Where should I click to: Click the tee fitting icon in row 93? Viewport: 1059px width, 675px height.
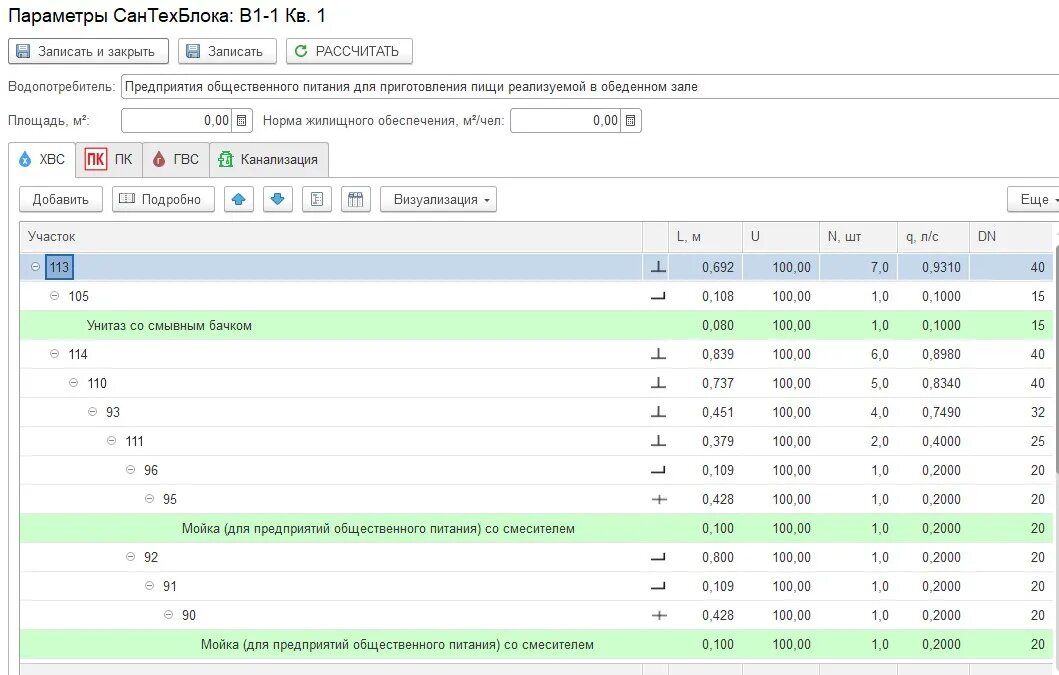click(658, 413)
